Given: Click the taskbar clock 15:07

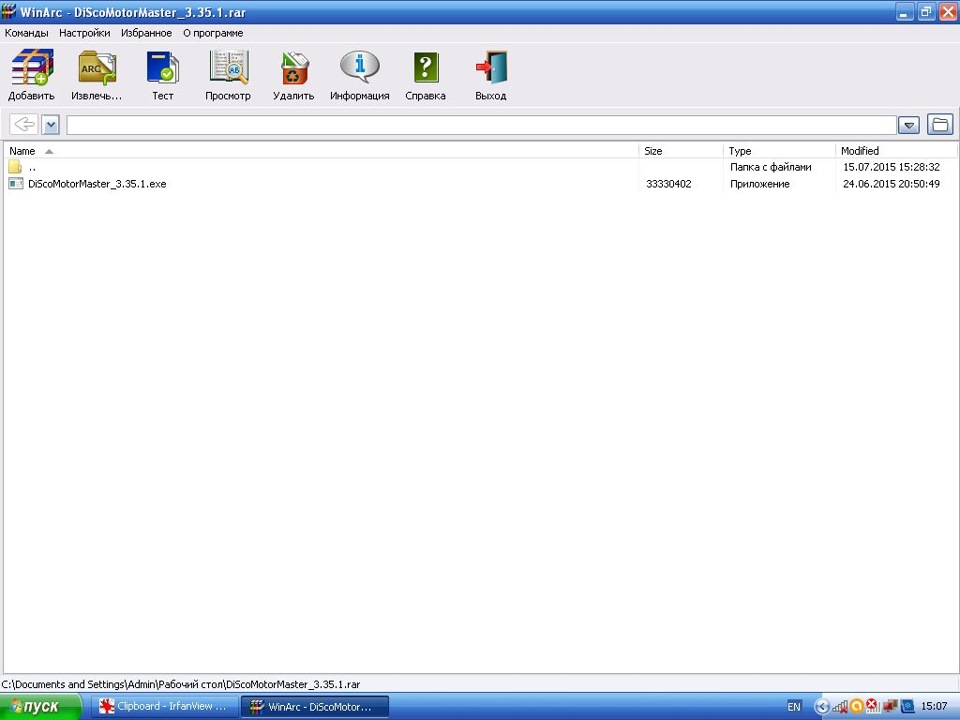Looking at the screenshot, I should [934, 707].
